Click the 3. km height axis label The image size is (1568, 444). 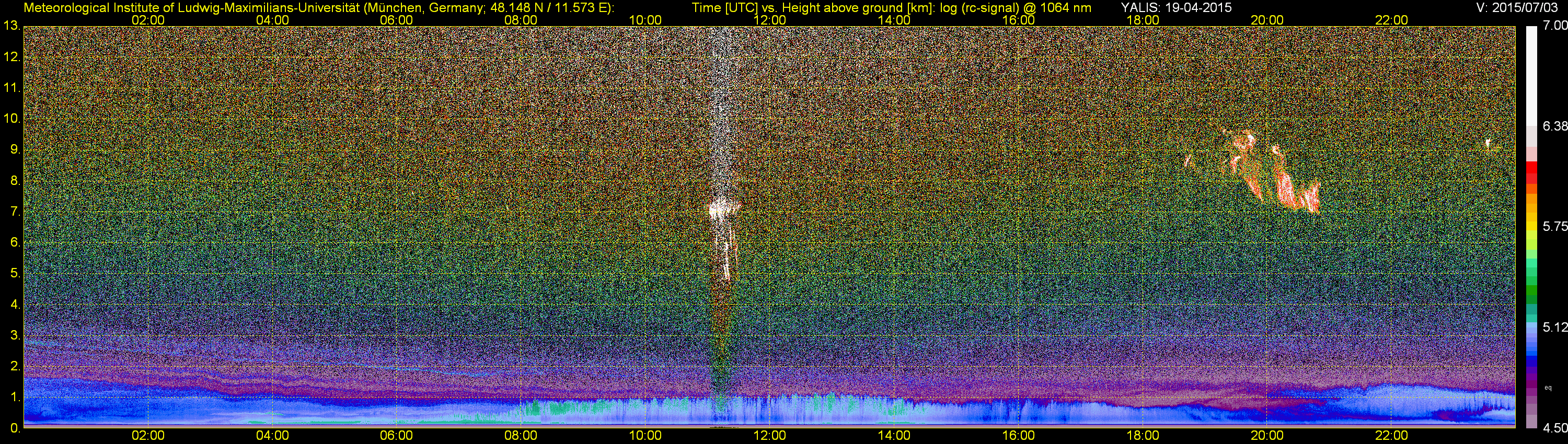coord(15,335)
